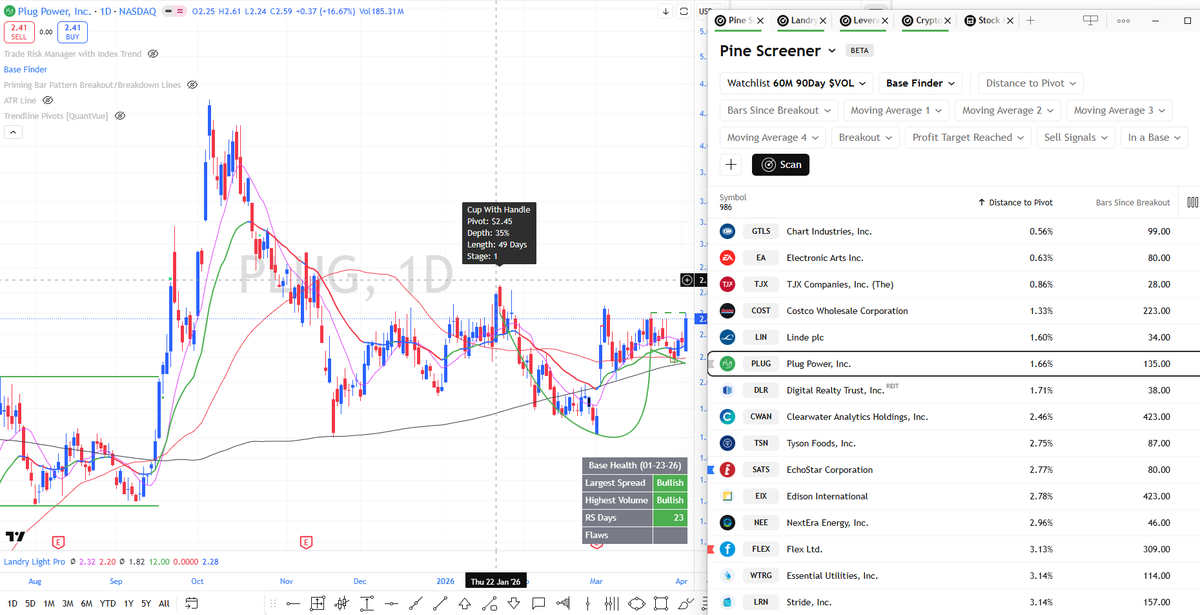
Task: Set chart range to 5Y
Action: point(147,603)
